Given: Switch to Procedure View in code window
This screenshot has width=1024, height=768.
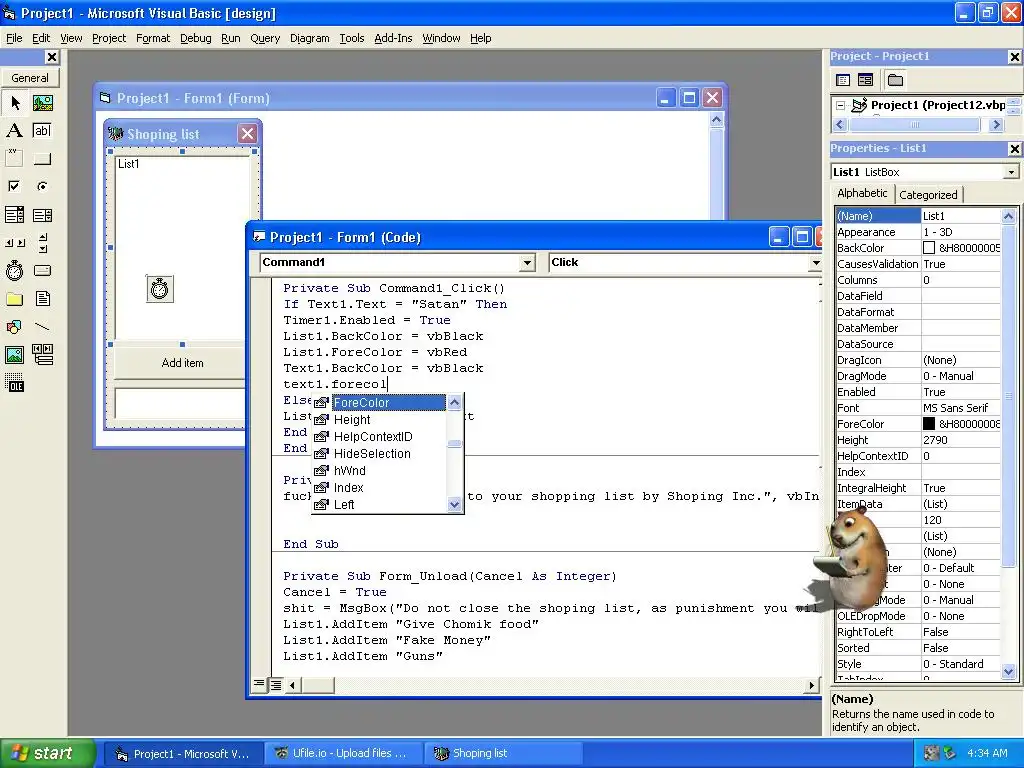Looking at the screenshot, I should [x=259, y=684].
